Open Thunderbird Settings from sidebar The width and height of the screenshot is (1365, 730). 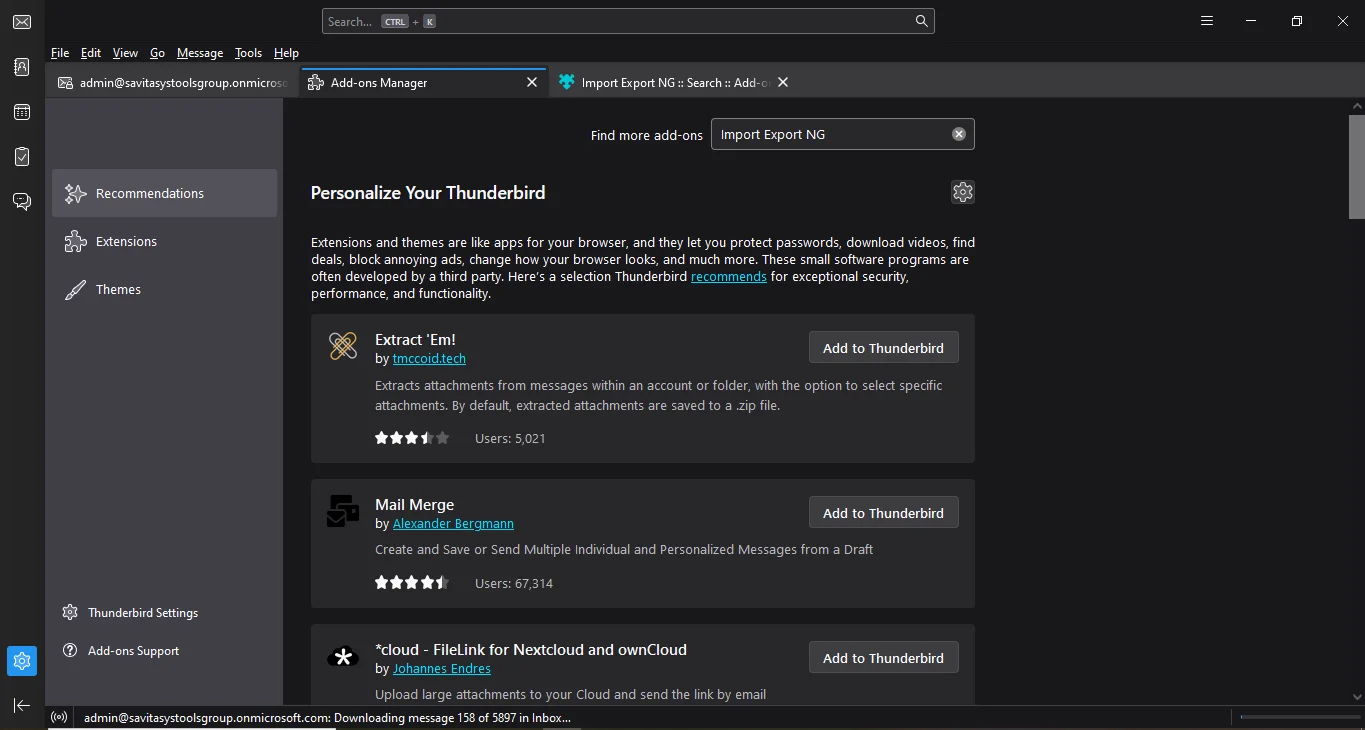(130, 612)
